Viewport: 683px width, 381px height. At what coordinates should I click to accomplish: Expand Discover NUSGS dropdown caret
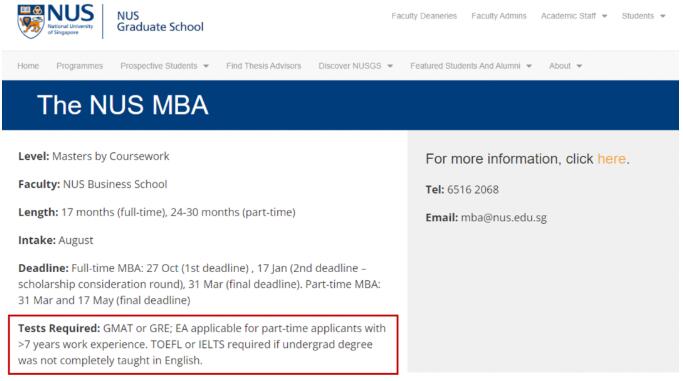(x=390, y=66)
